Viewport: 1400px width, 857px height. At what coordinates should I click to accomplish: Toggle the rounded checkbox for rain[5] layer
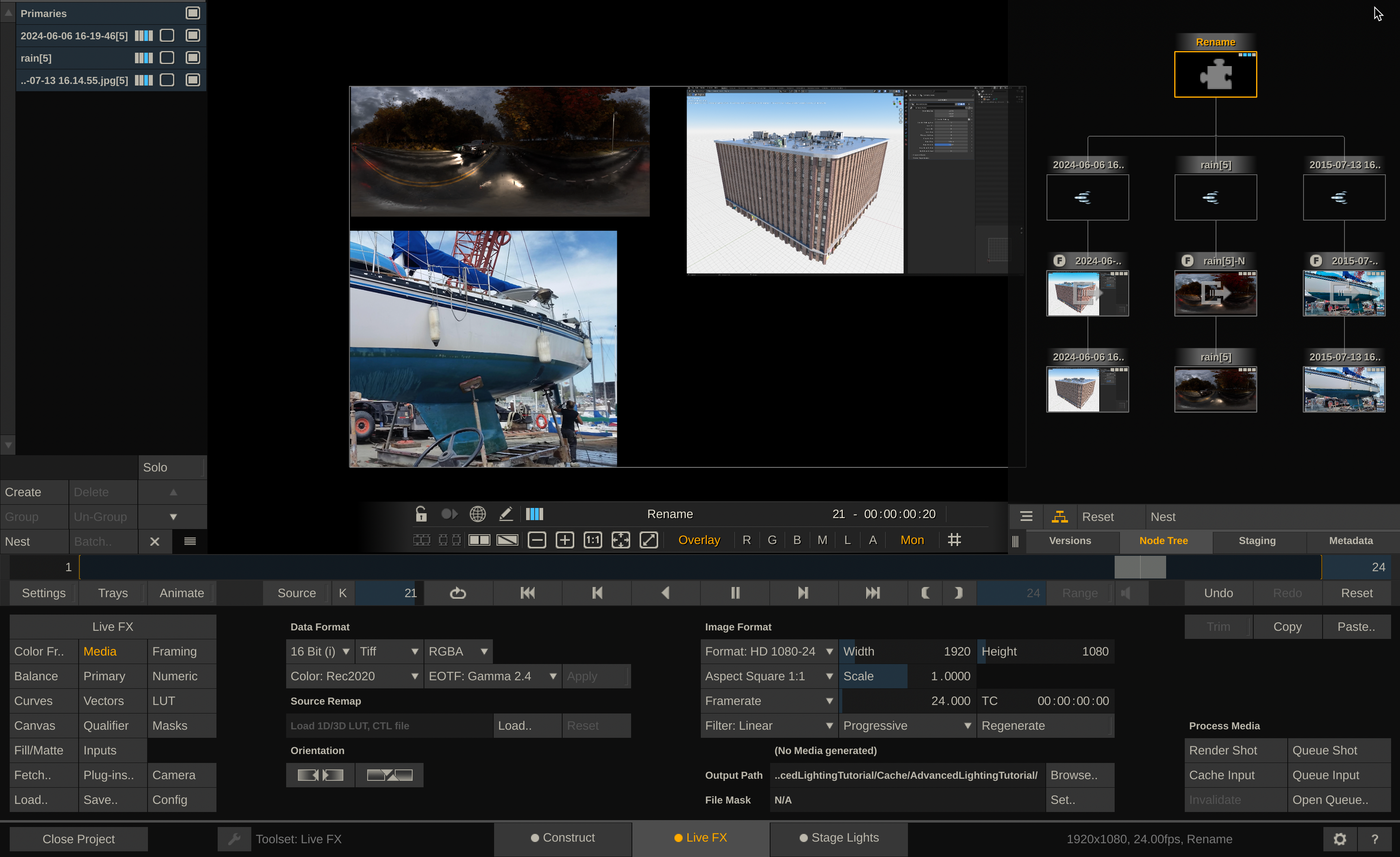pyautogui.click(x=167, y=58)
